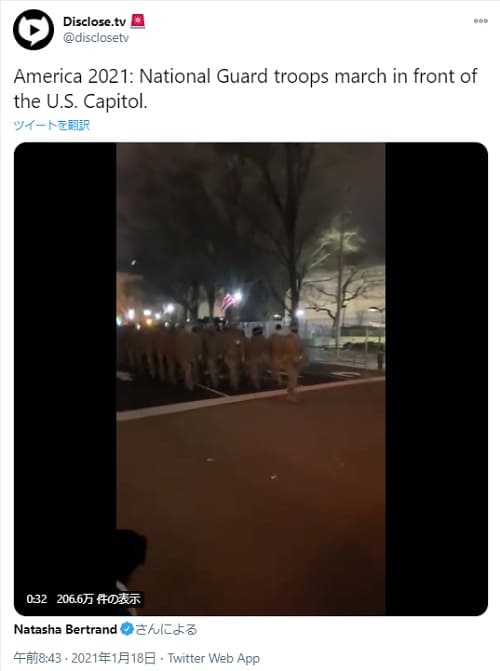Viewport: 500px width, 671px height.
Task: Open the @disclosetv handle link
Action: click(x=96, y=38)
